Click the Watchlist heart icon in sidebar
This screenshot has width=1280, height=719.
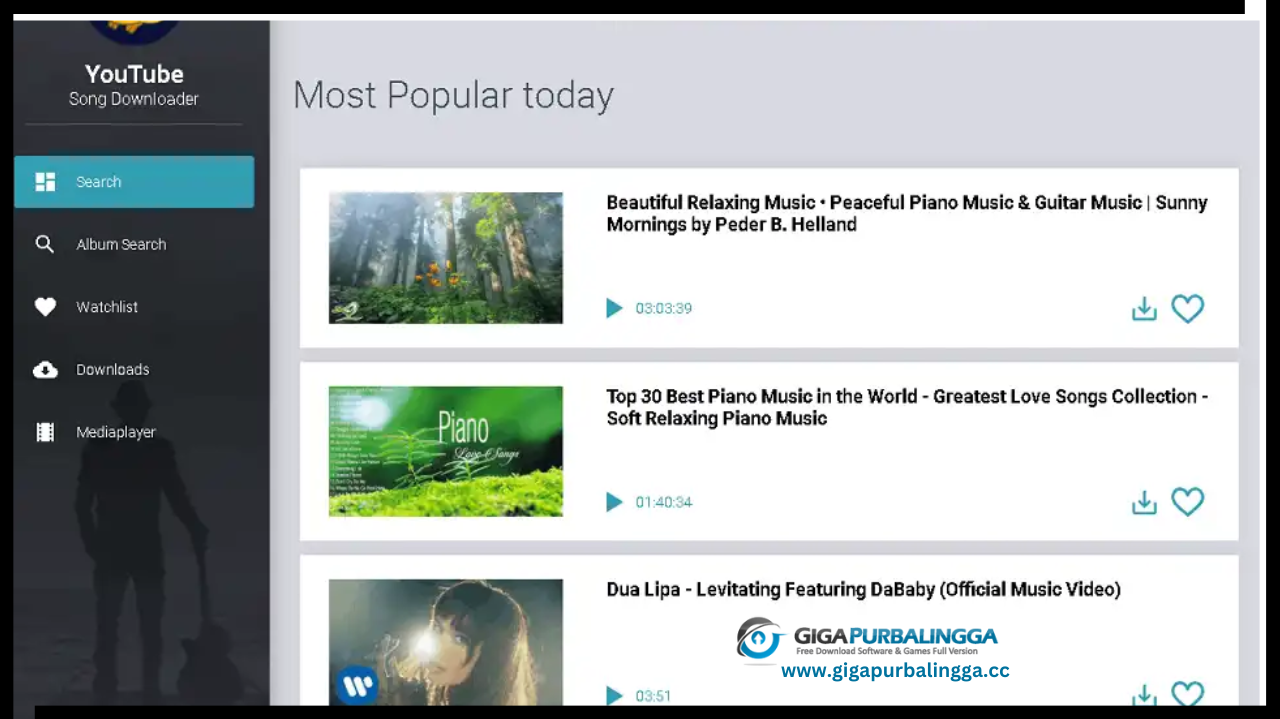point(45,307)
